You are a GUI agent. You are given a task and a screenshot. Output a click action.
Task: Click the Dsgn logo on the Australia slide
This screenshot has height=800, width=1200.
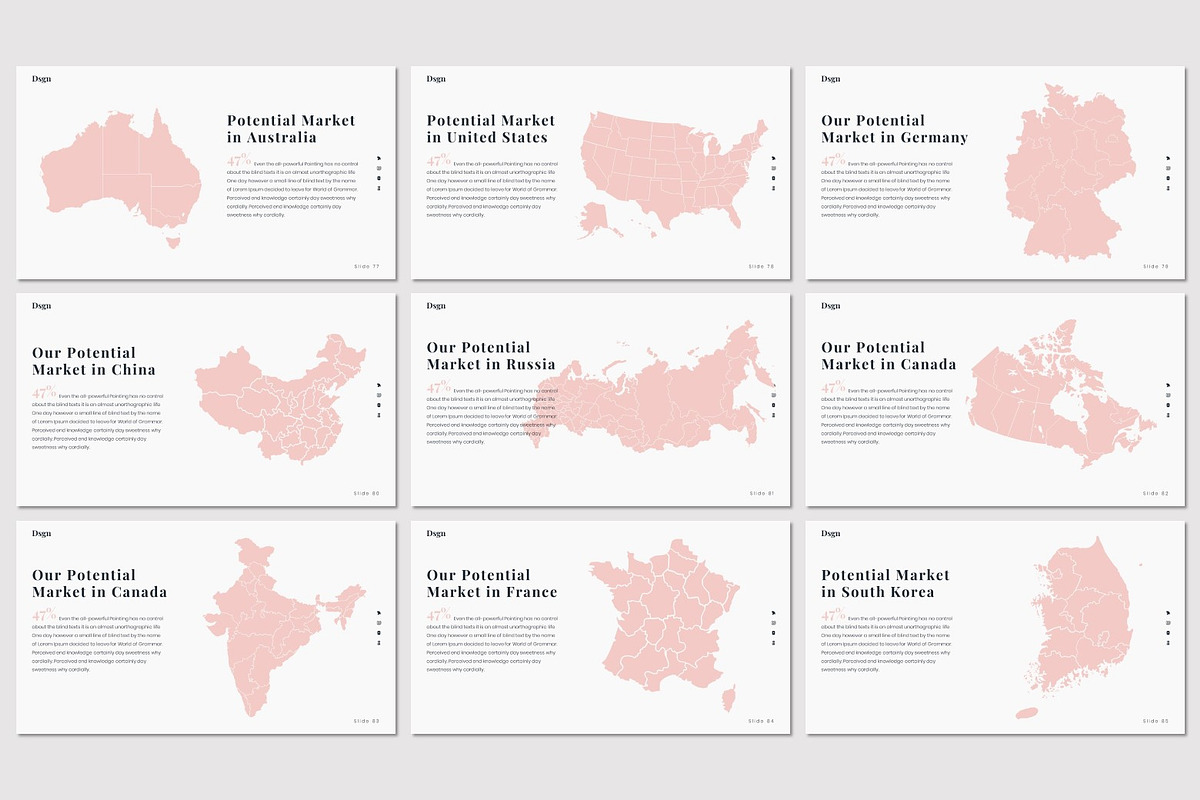tap(41, 79)
